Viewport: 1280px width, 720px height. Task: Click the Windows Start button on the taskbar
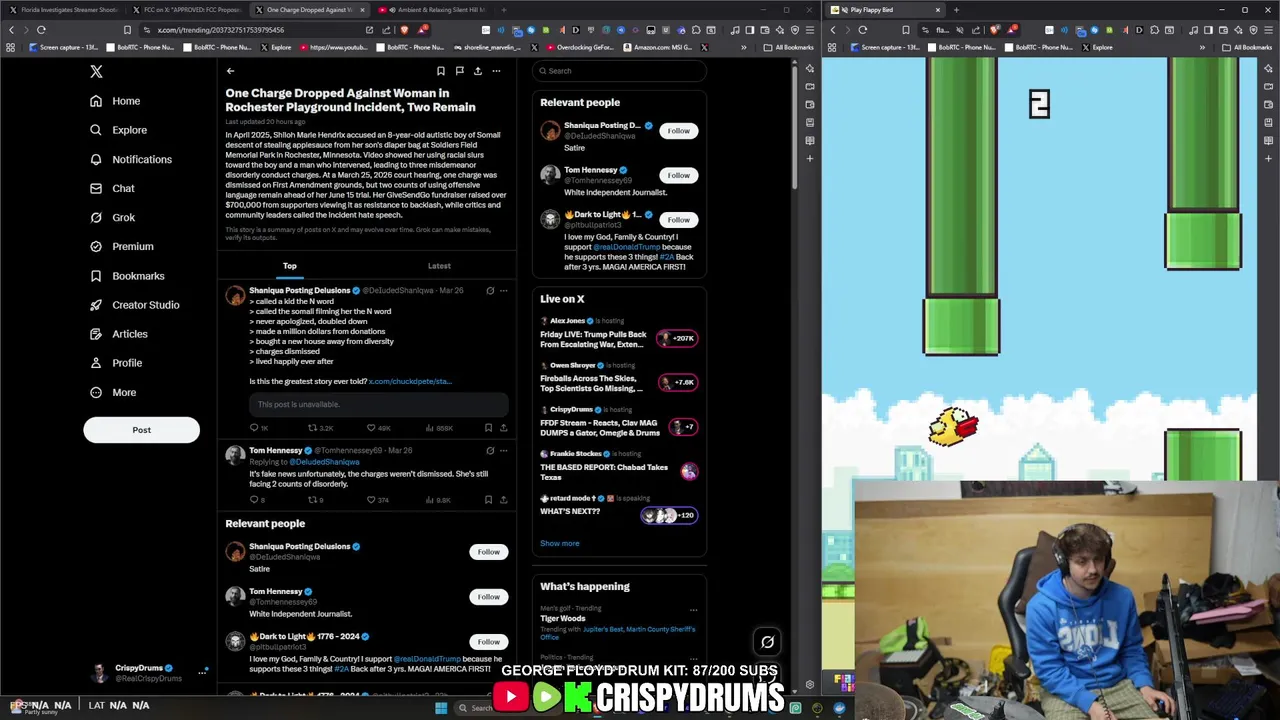tap(441, 708)
